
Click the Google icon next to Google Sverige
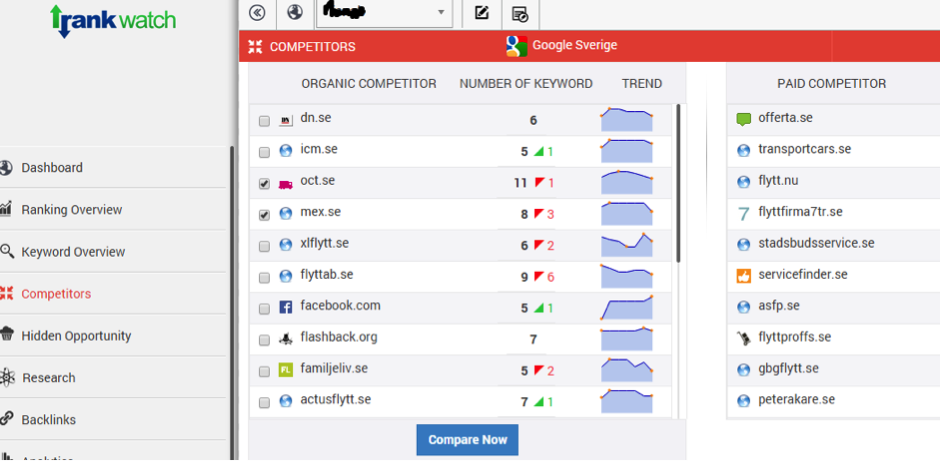[x=516, y=46]
